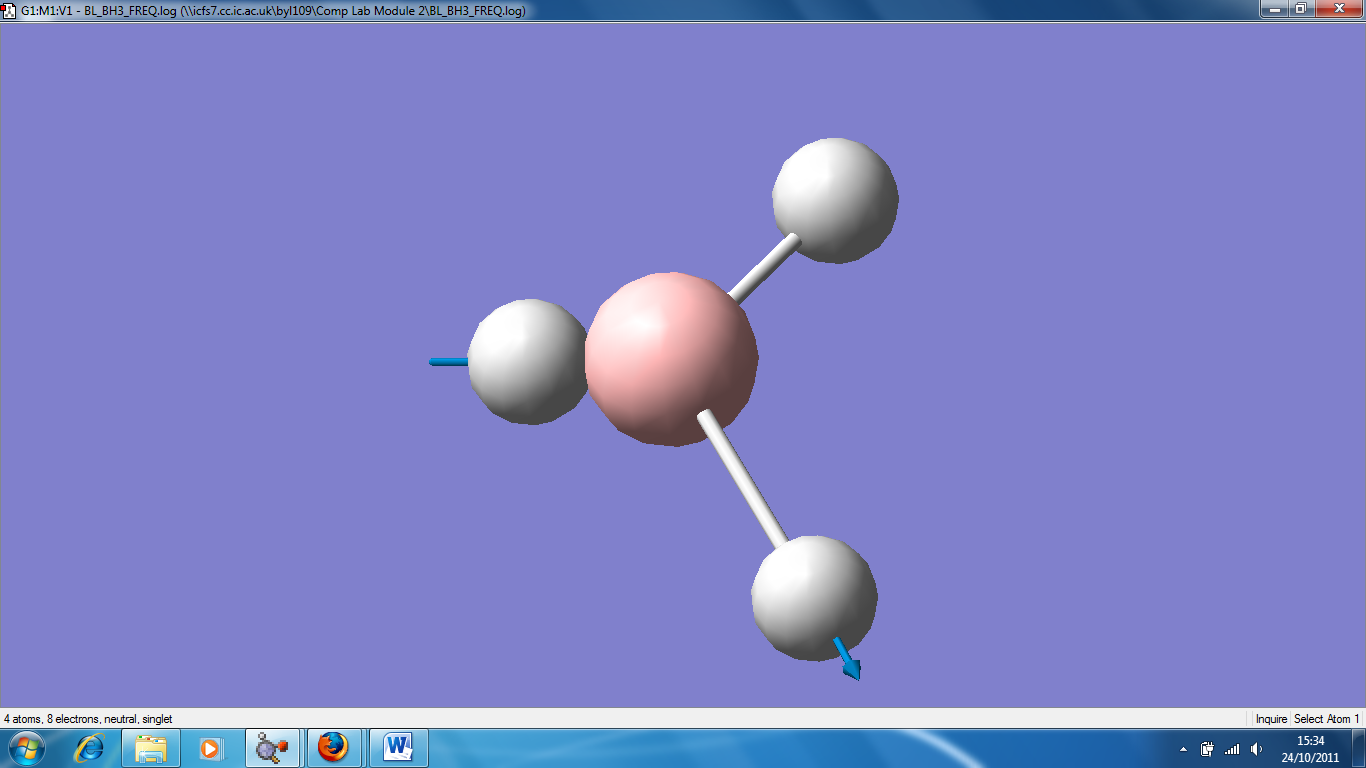Viewport: 1366px width, 768px height.
Task: Switch to Microsoft Word on the taskbar
Action: 399,748
